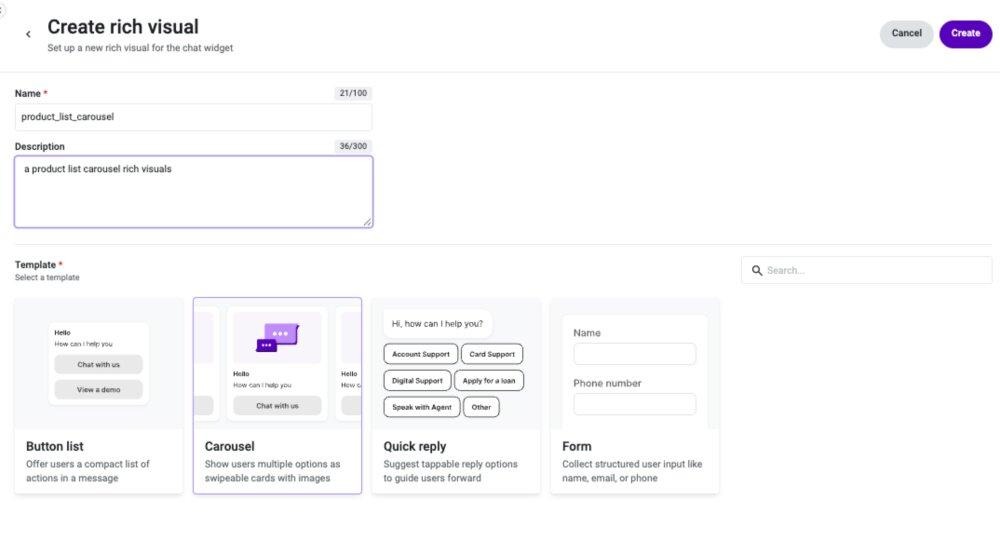Click the description textarea resize handle
Image resolution: width=1000 pixels, height=541 pixels.
point(367,222)
